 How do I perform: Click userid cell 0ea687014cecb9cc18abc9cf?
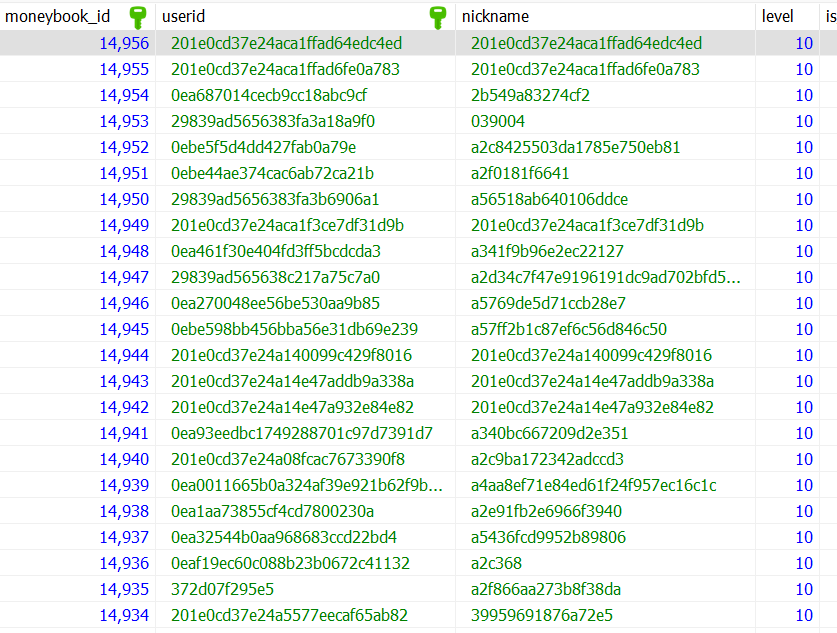click(269, 95)
